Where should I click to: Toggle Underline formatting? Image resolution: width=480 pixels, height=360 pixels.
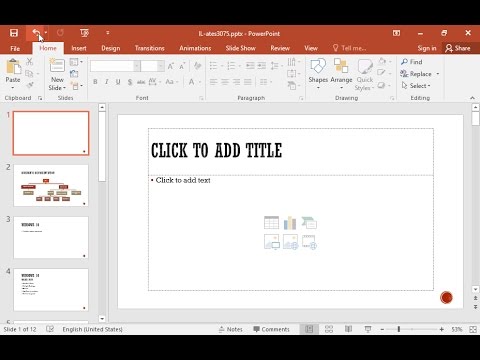pyautogui.click(x=118, y=82)
